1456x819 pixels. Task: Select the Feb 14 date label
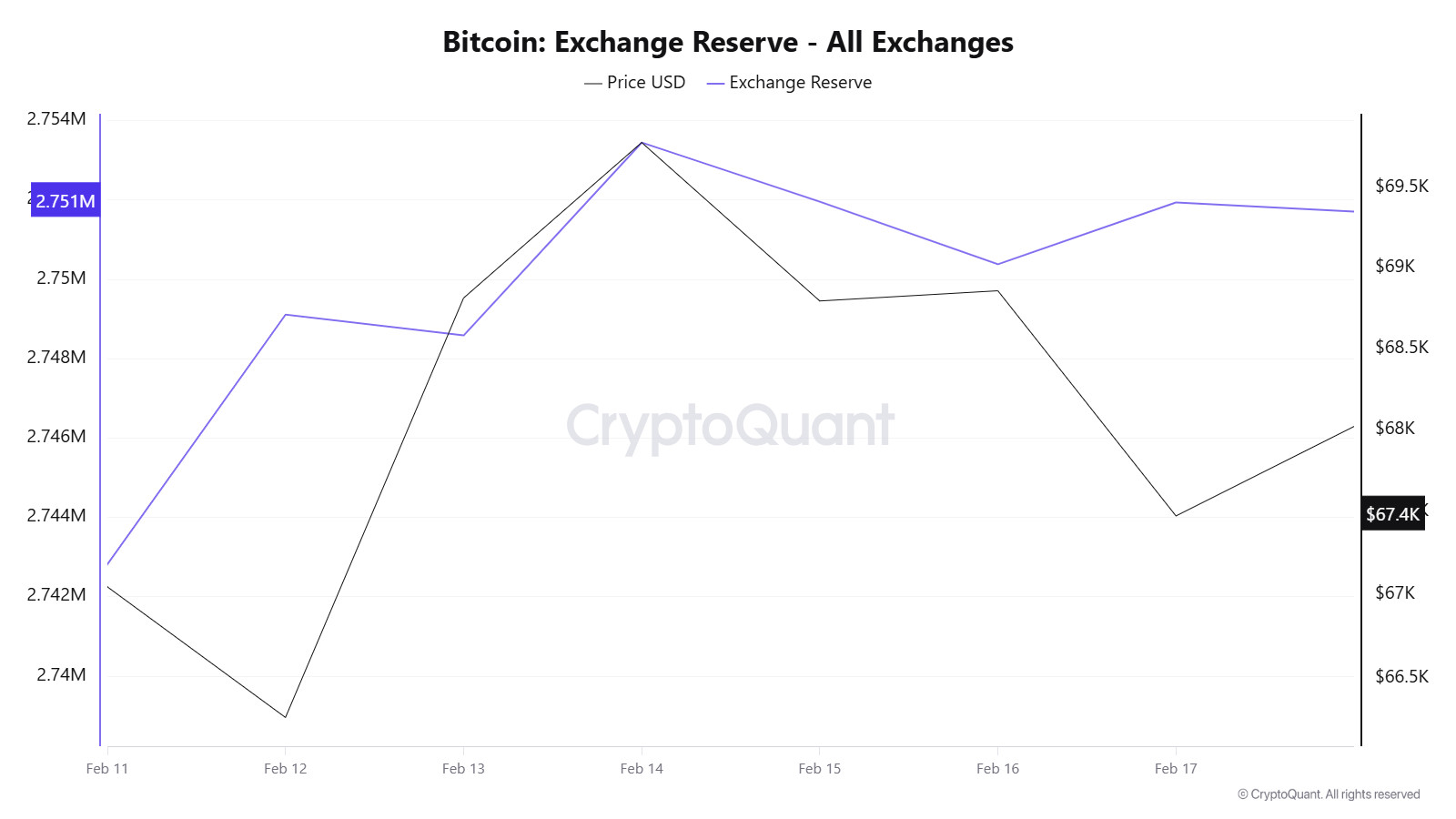coord(642,769)
